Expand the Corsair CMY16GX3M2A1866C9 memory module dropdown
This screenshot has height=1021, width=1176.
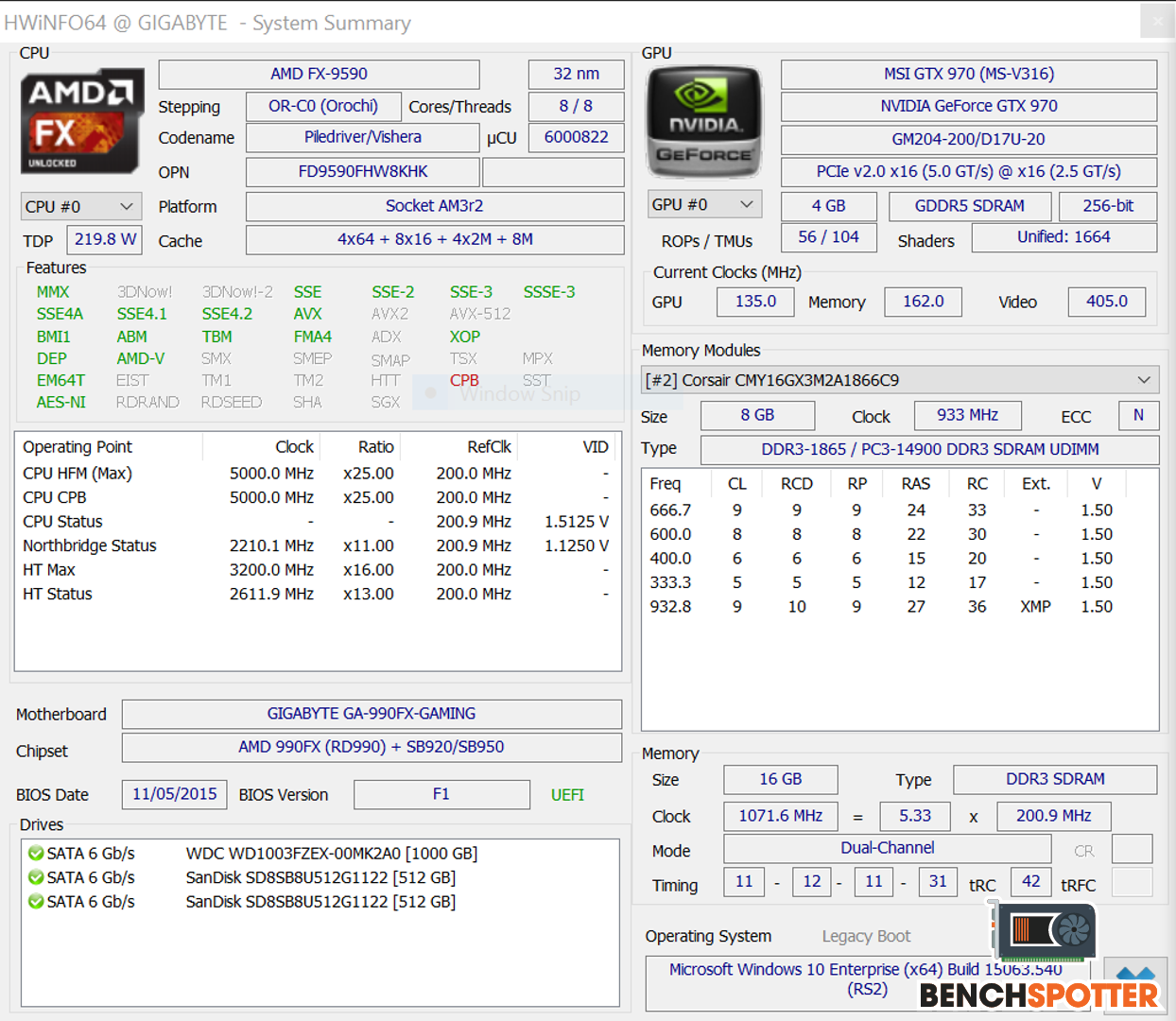click(900, 380)
